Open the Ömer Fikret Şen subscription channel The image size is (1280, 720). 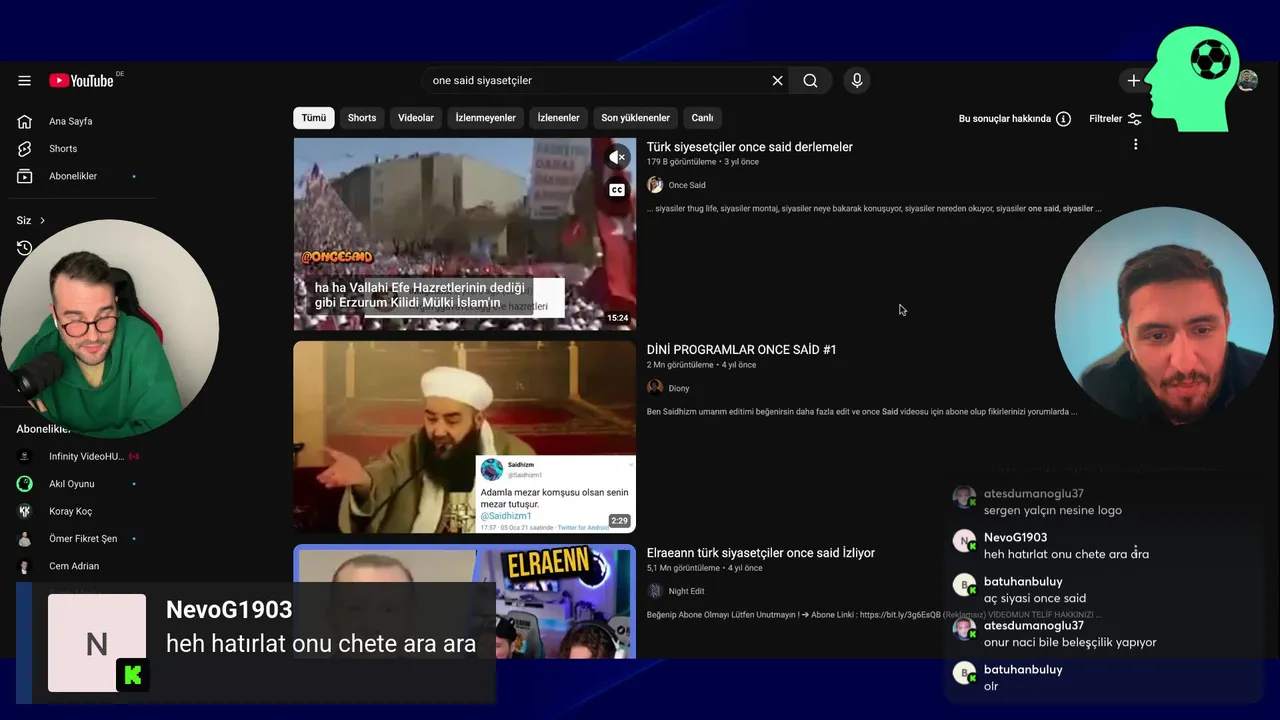(x=82, y=538)
